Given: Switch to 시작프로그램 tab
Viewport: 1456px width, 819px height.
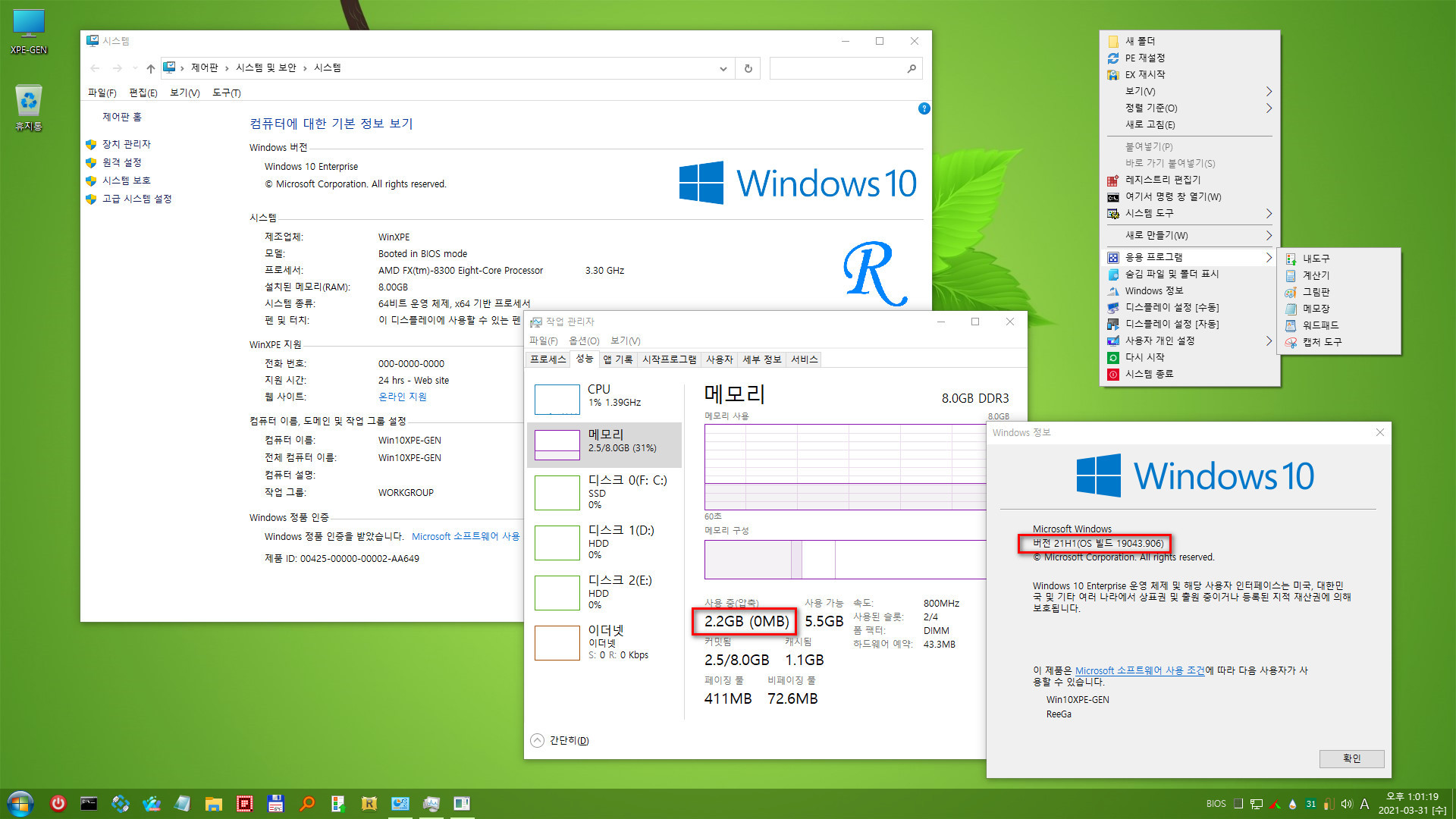Looking at the screenshot, I should click(669, 359).
